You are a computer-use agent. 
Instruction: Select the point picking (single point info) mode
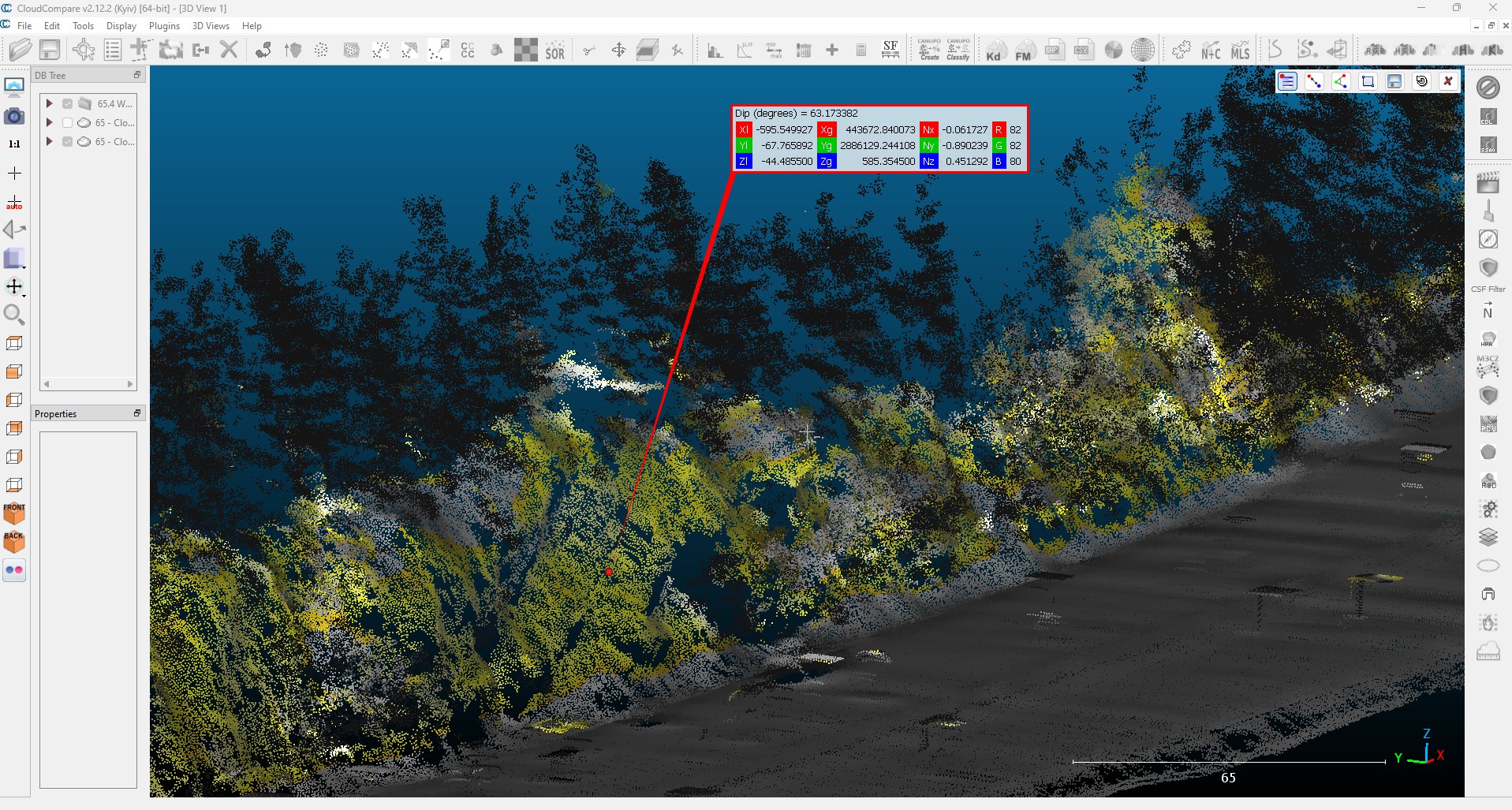1287,81
